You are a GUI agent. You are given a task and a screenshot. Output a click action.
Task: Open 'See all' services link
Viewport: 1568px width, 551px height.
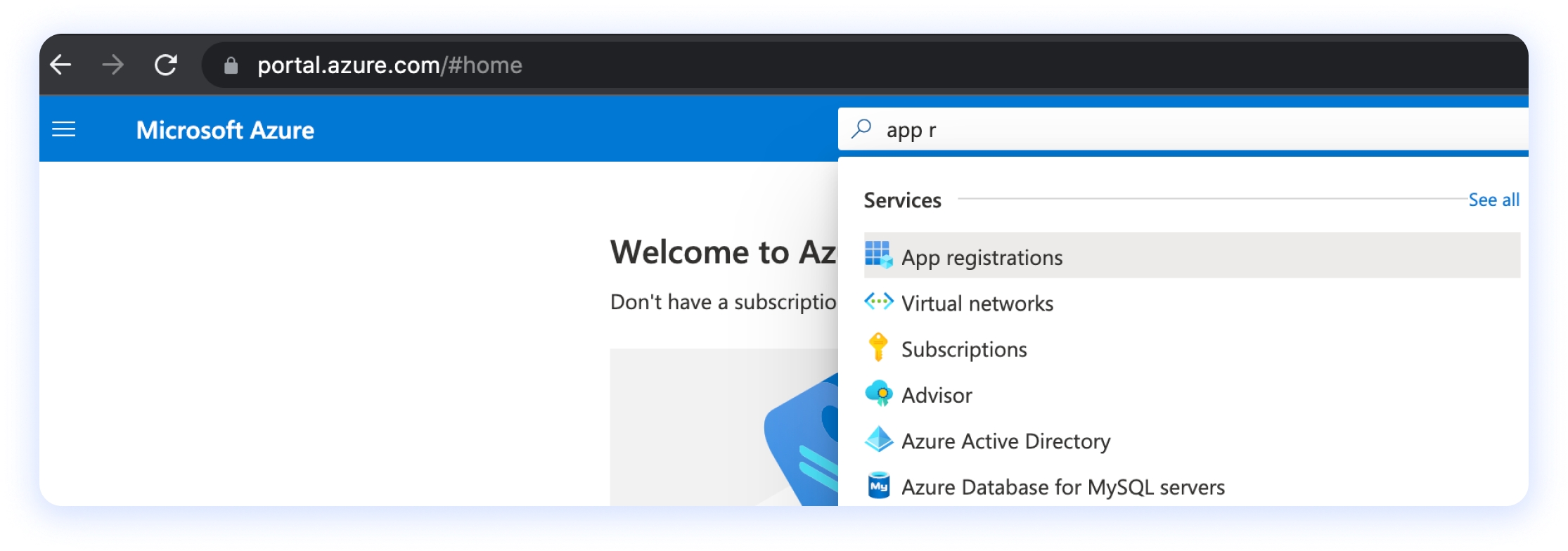click(x=1493, y=200)
